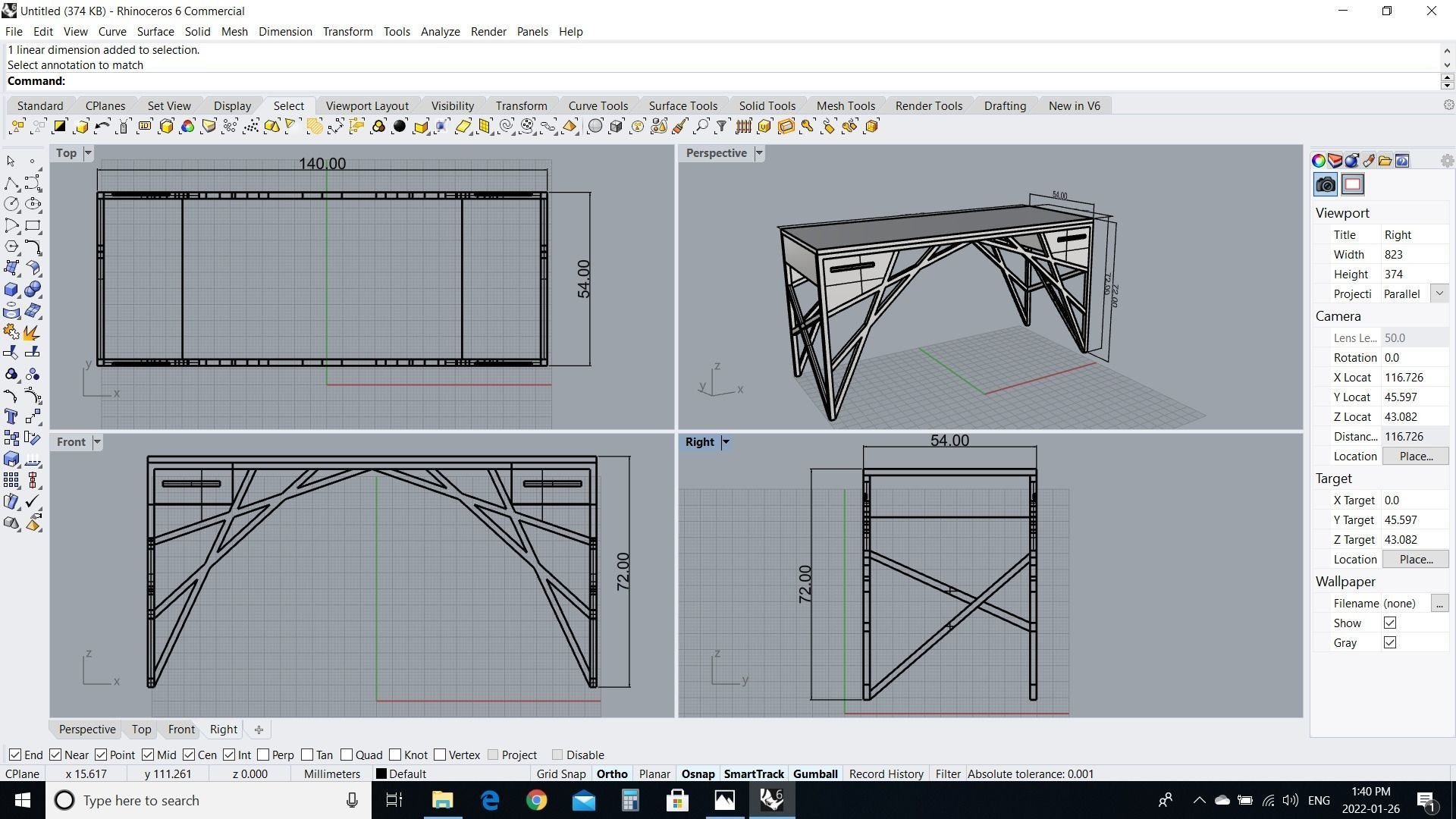Screen dimensions: 1456x819
Task: Click the wallpaper filename browse button
Action: (x=1439, y=603)
